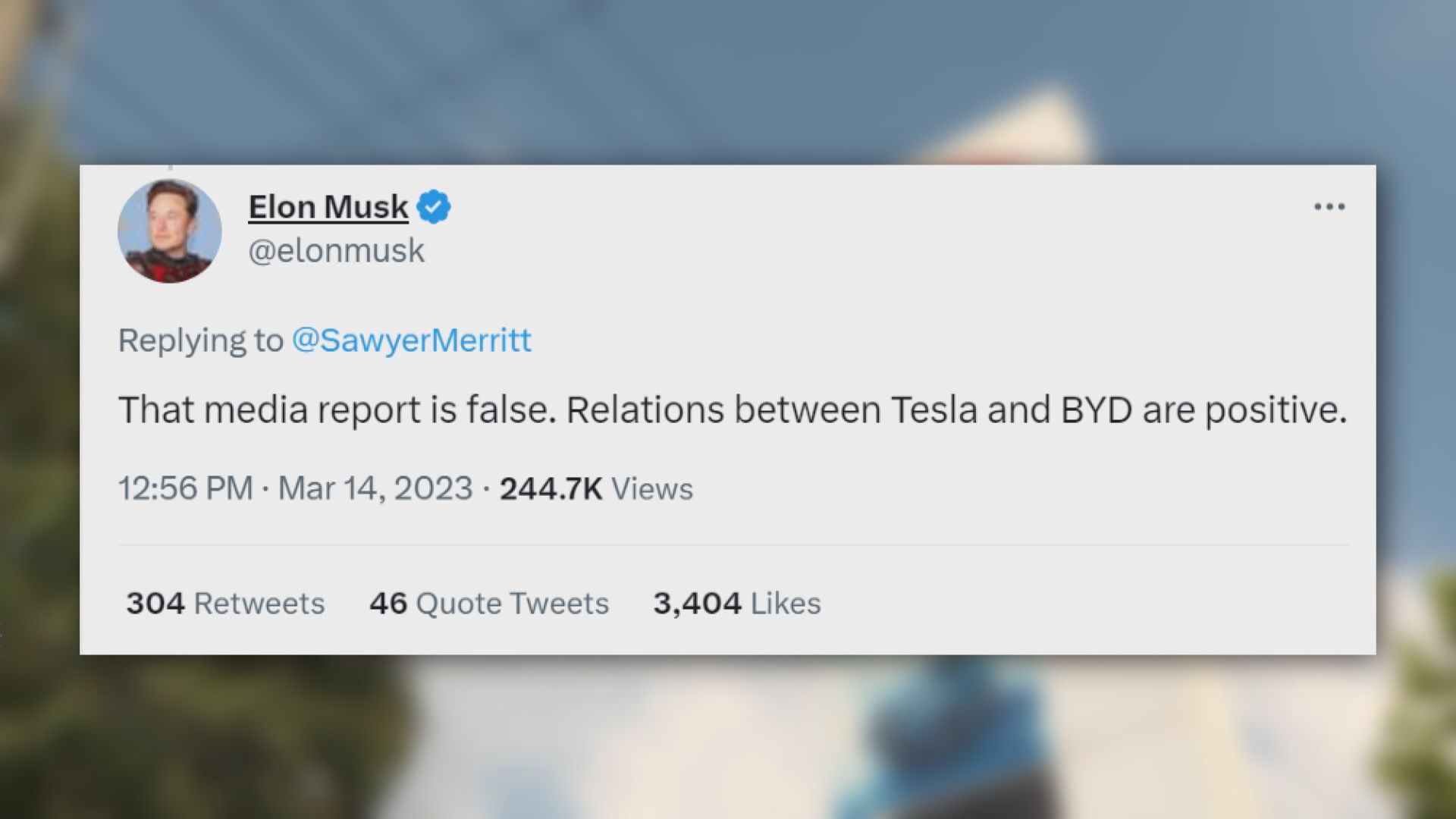Screen dimensions: 1456x819
Task: Click the blue verified badge next to Elon Musk
Action: point(435,206)
